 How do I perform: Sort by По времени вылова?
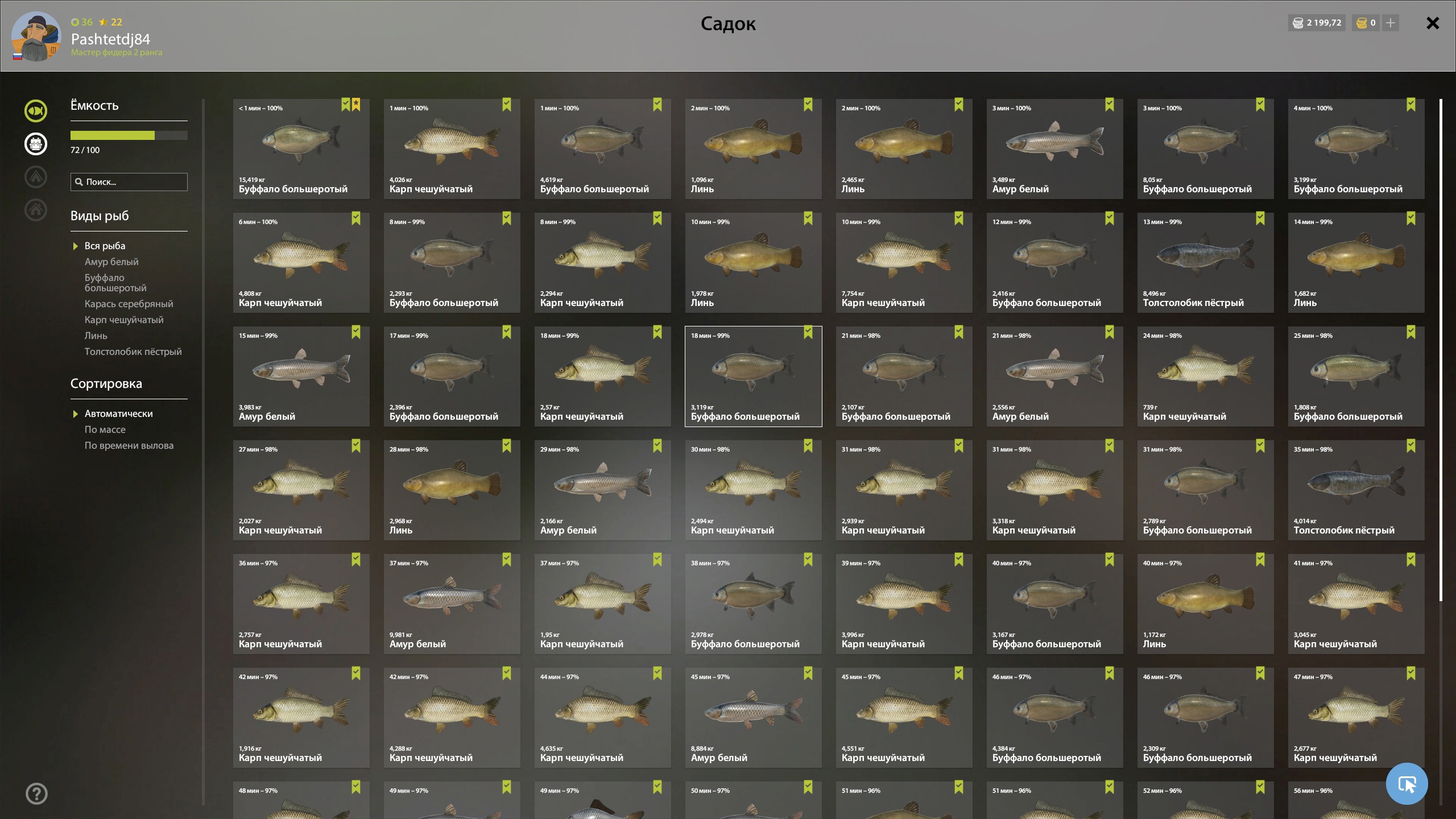coord(129,445)
